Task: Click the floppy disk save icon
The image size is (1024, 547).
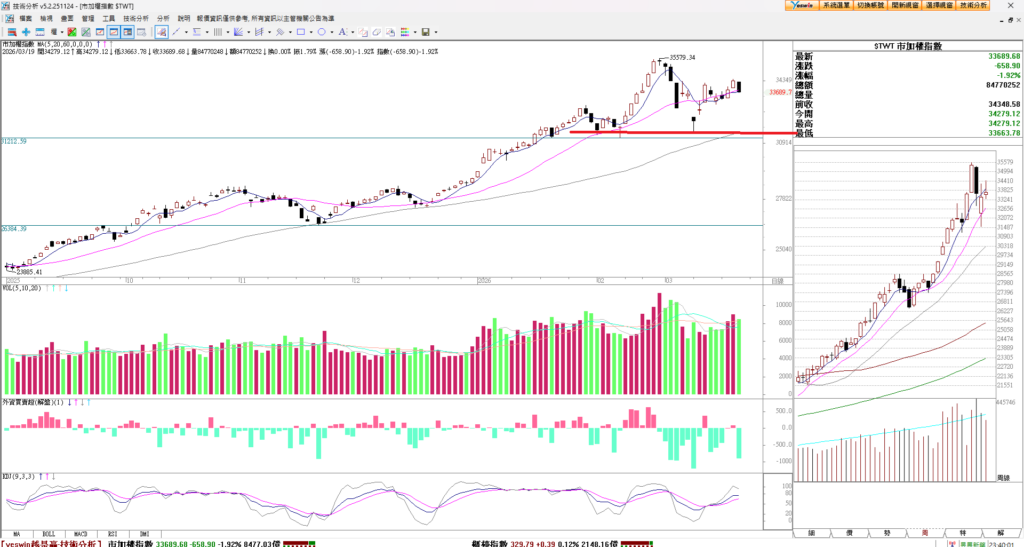Action: 425,32
